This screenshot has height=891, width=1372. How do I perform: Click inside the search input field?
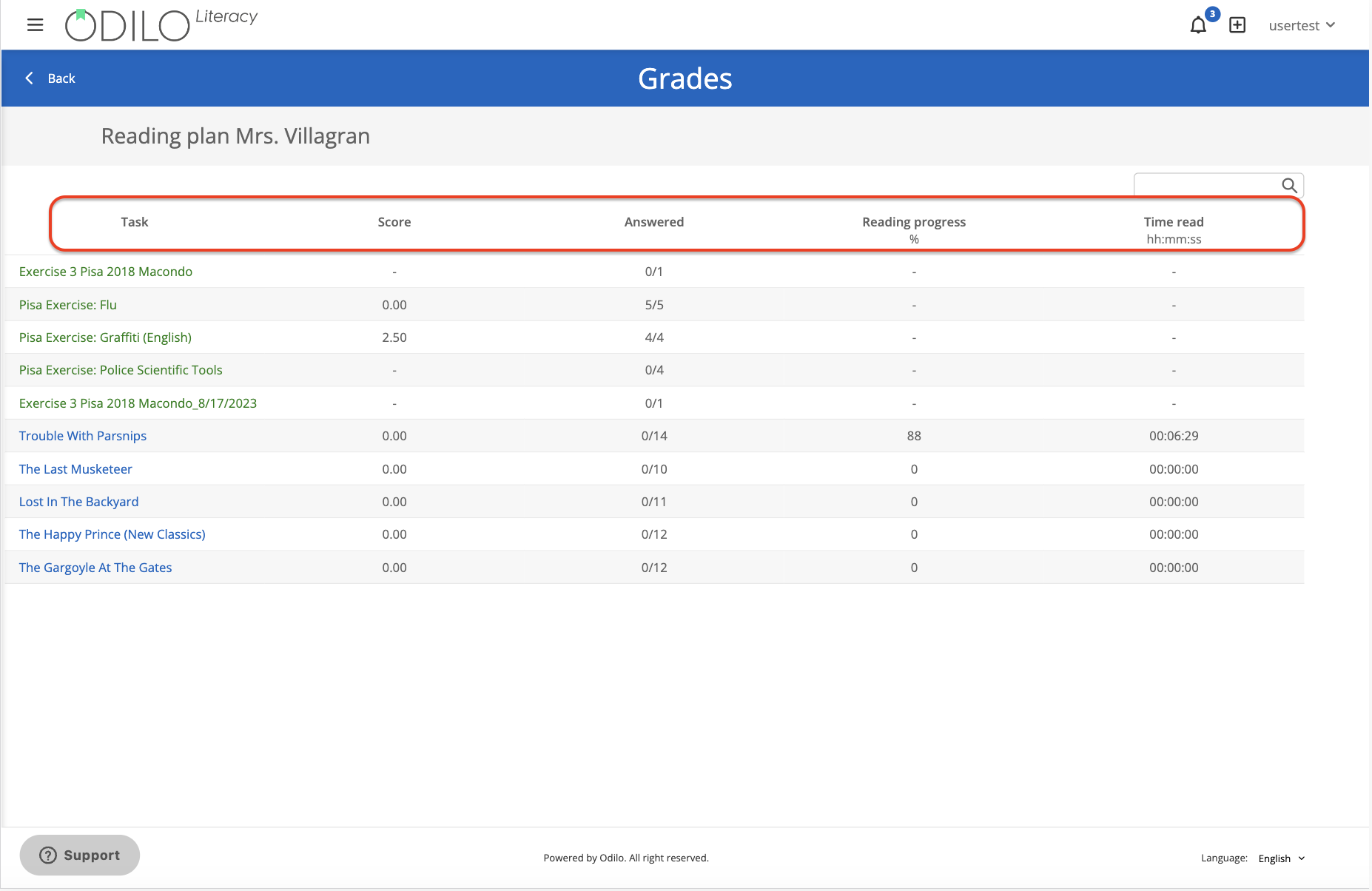1206,185
